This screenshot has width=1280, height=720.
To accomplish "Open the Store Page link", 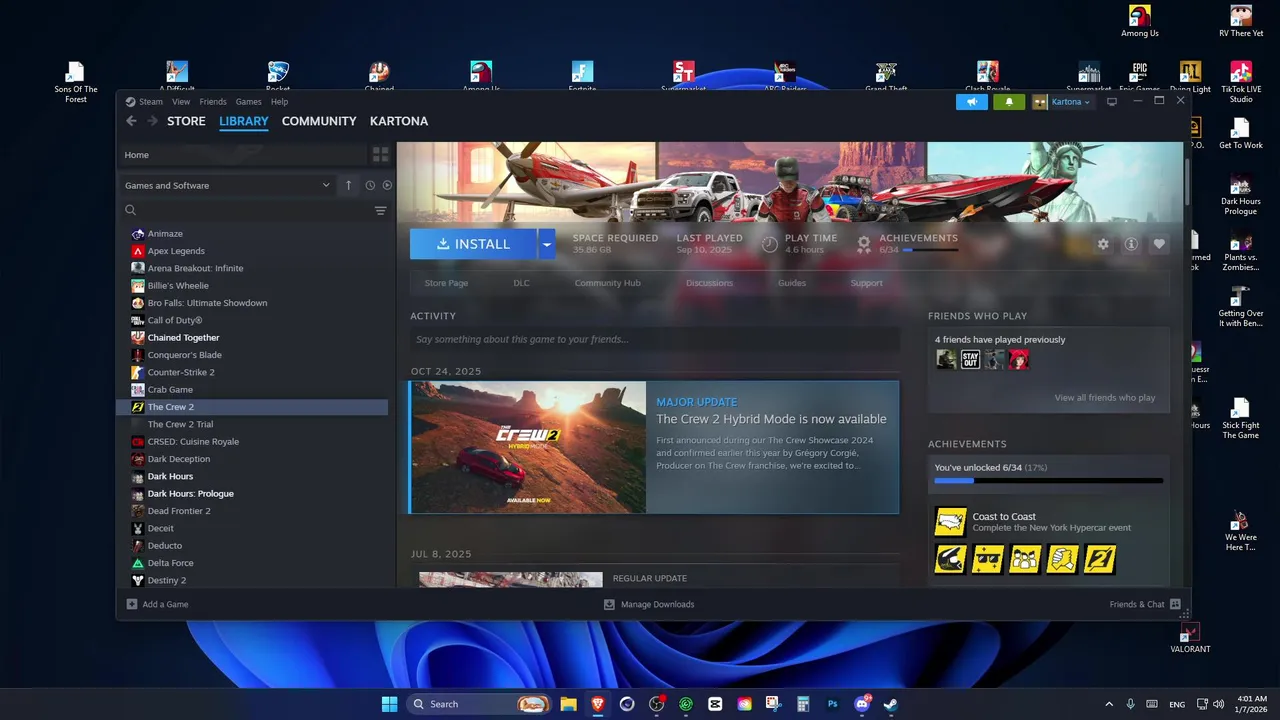I will [446, 283].
